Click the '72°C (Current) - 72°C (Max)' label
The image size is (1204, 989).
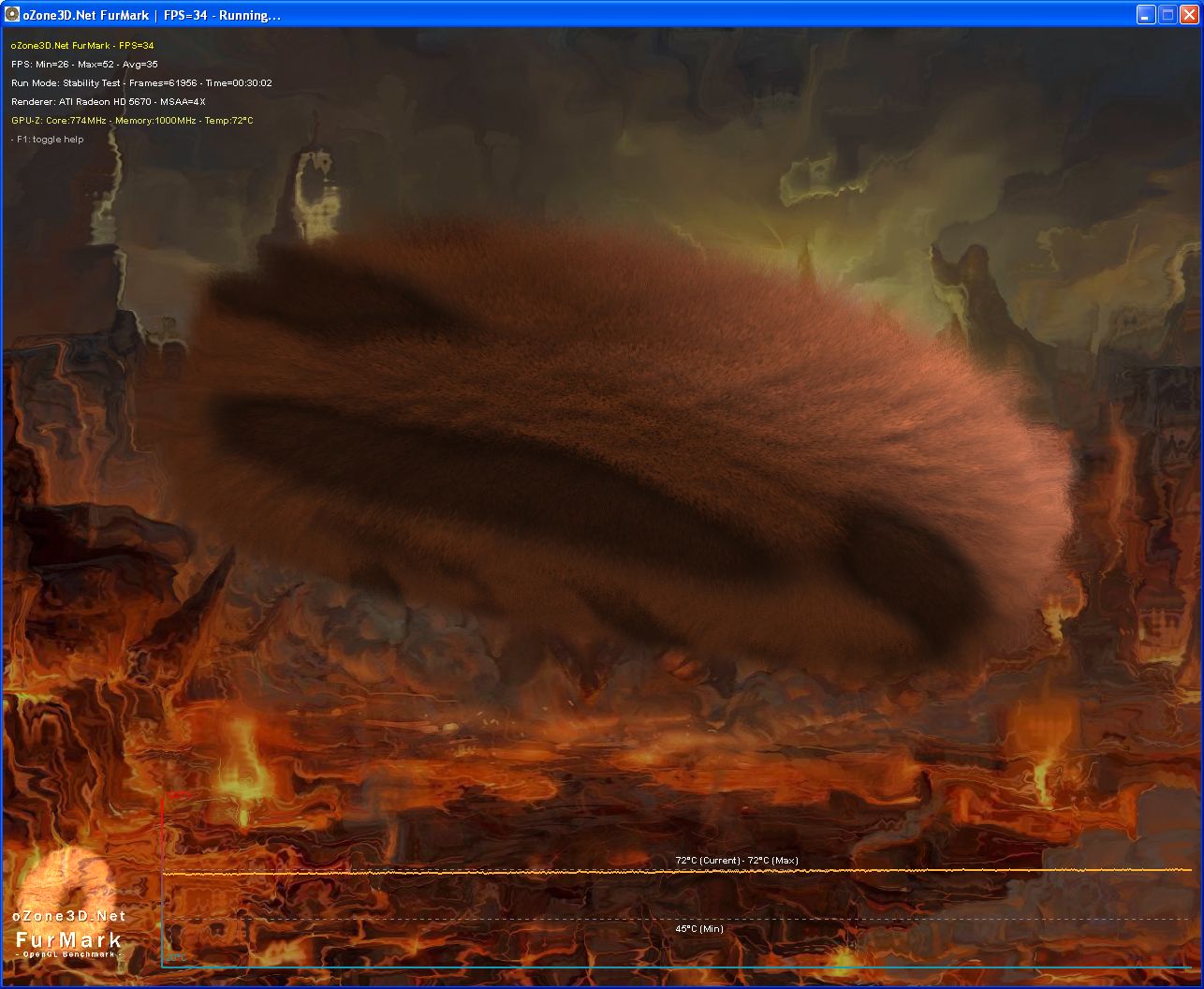coord(737,860)
